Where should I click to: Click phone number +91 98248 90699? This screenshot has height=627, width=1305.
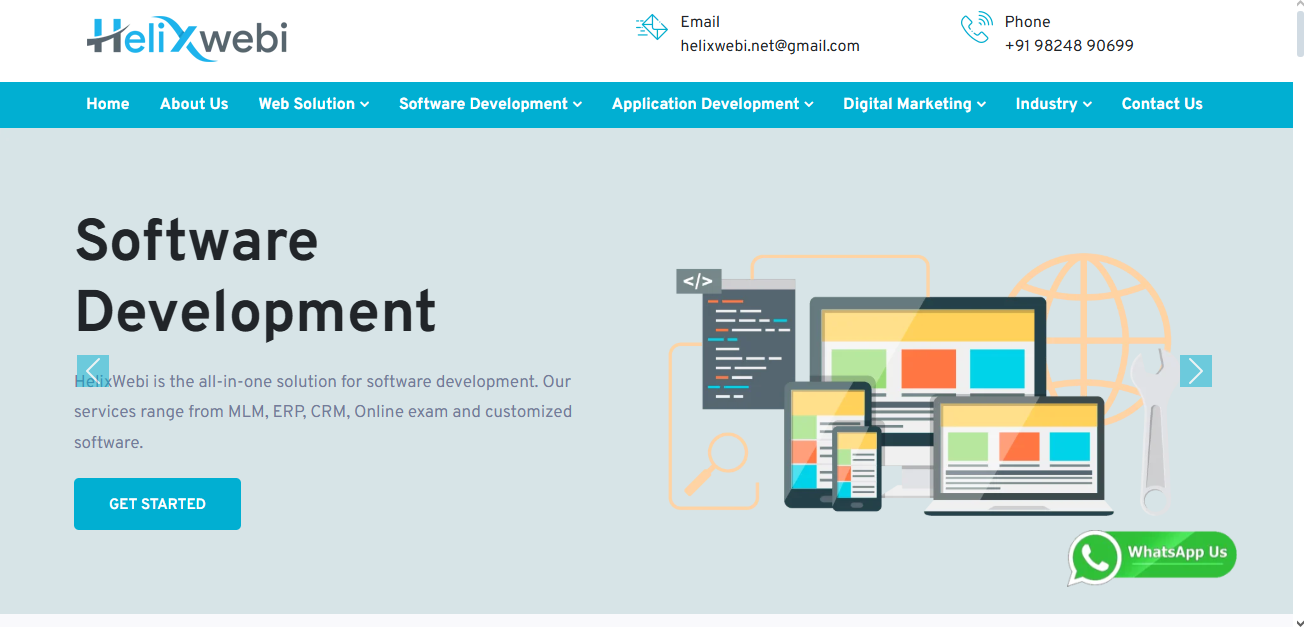(1069, 46)
